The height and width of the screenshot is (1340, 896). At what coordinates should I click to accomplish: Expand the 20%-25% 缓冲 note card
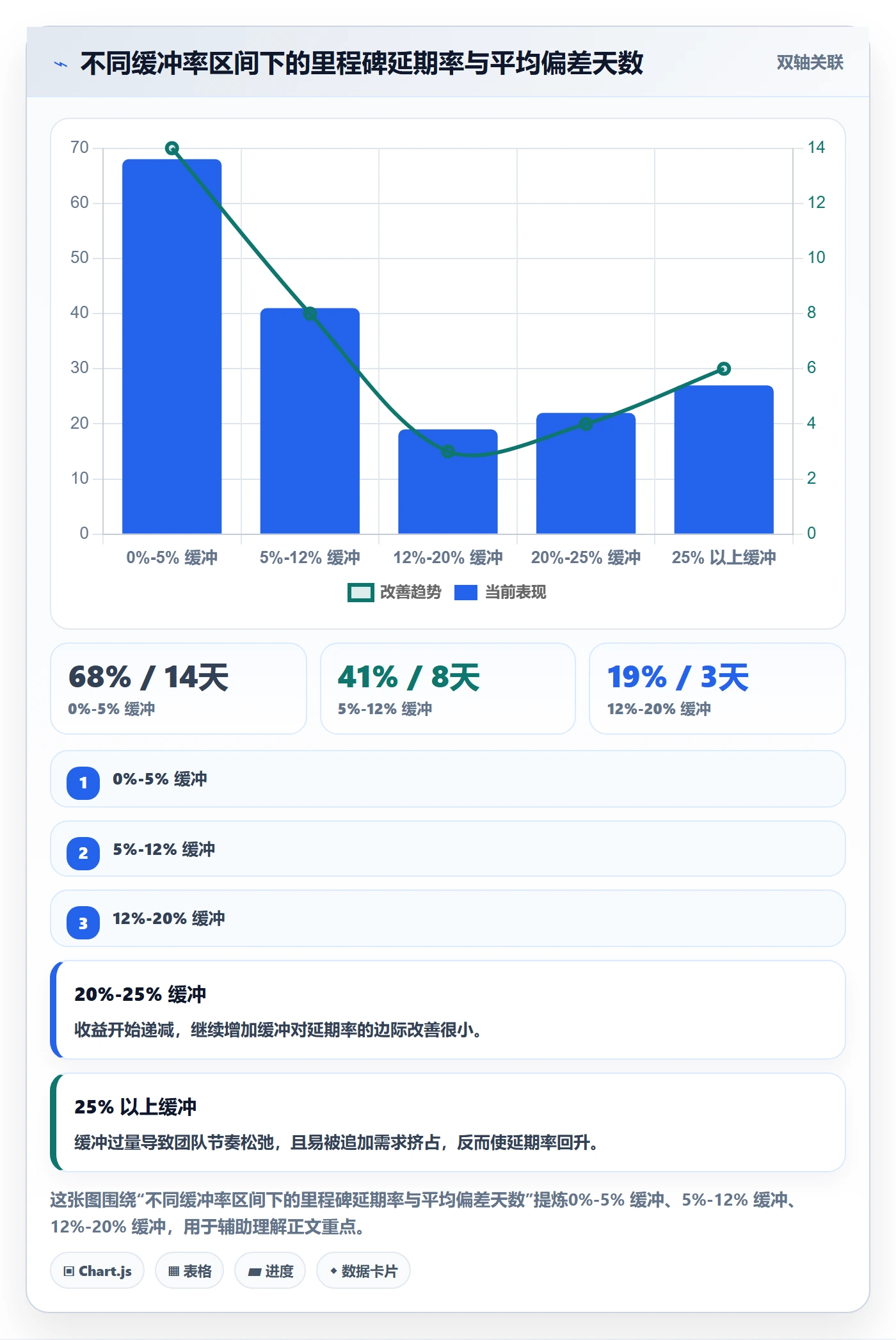pos(448,1010)
